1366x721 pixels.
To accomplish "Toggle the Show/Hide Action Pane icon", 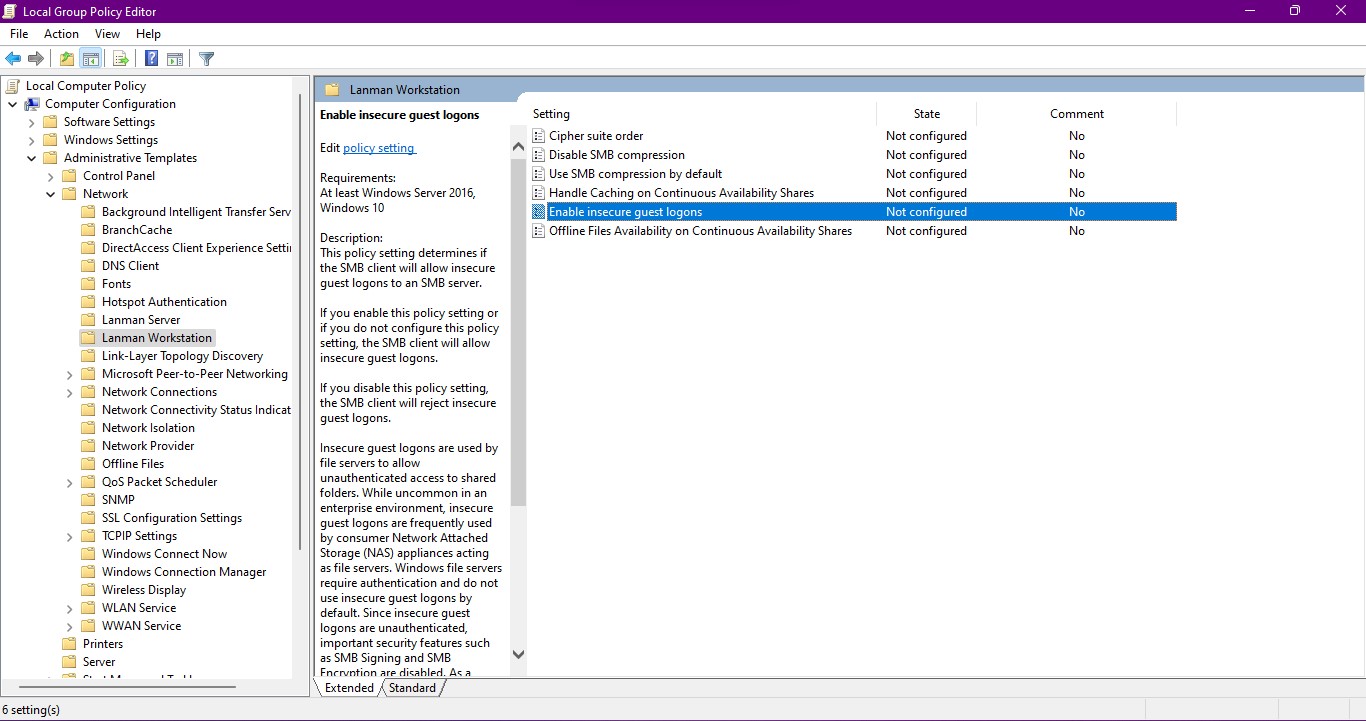I will (175, 59).
